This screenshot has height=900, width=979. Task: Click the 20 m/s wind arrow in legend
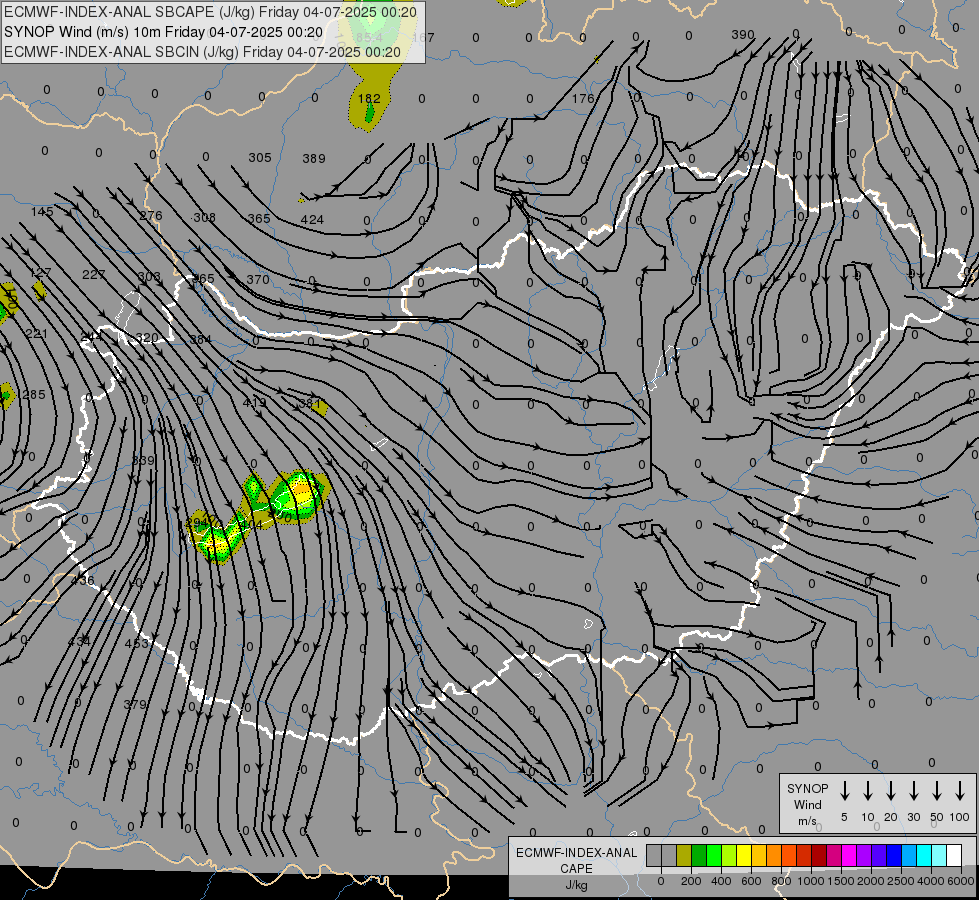(891, 791)
